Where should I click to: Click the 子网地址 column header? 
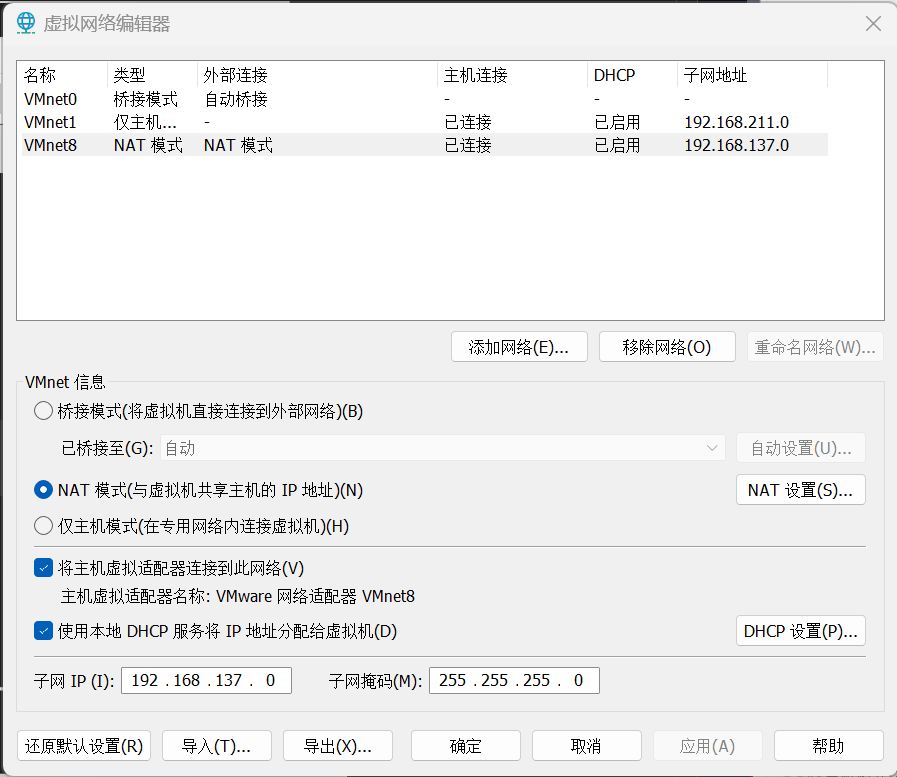752,75
